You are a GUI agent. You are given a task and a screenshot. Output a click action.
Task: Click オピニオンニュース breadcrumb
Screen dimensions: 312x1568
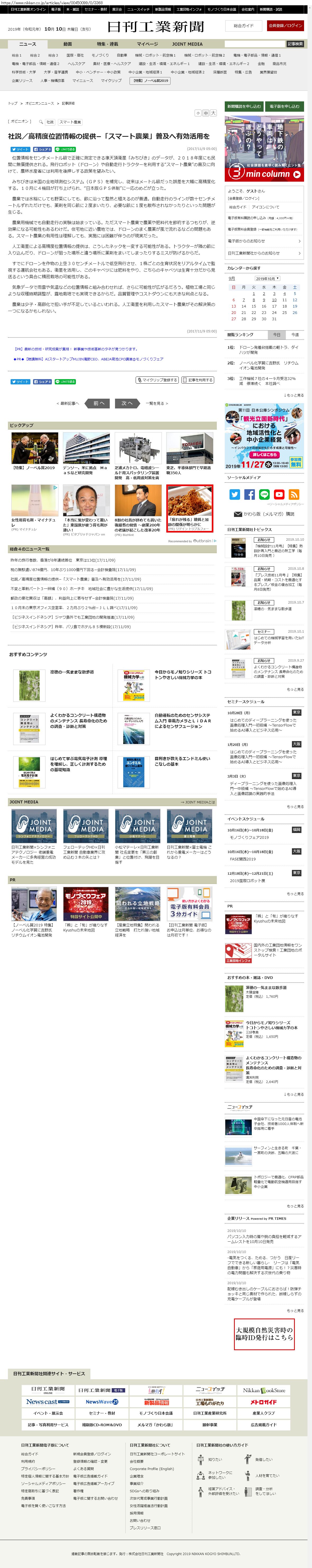tap(40, 103)
